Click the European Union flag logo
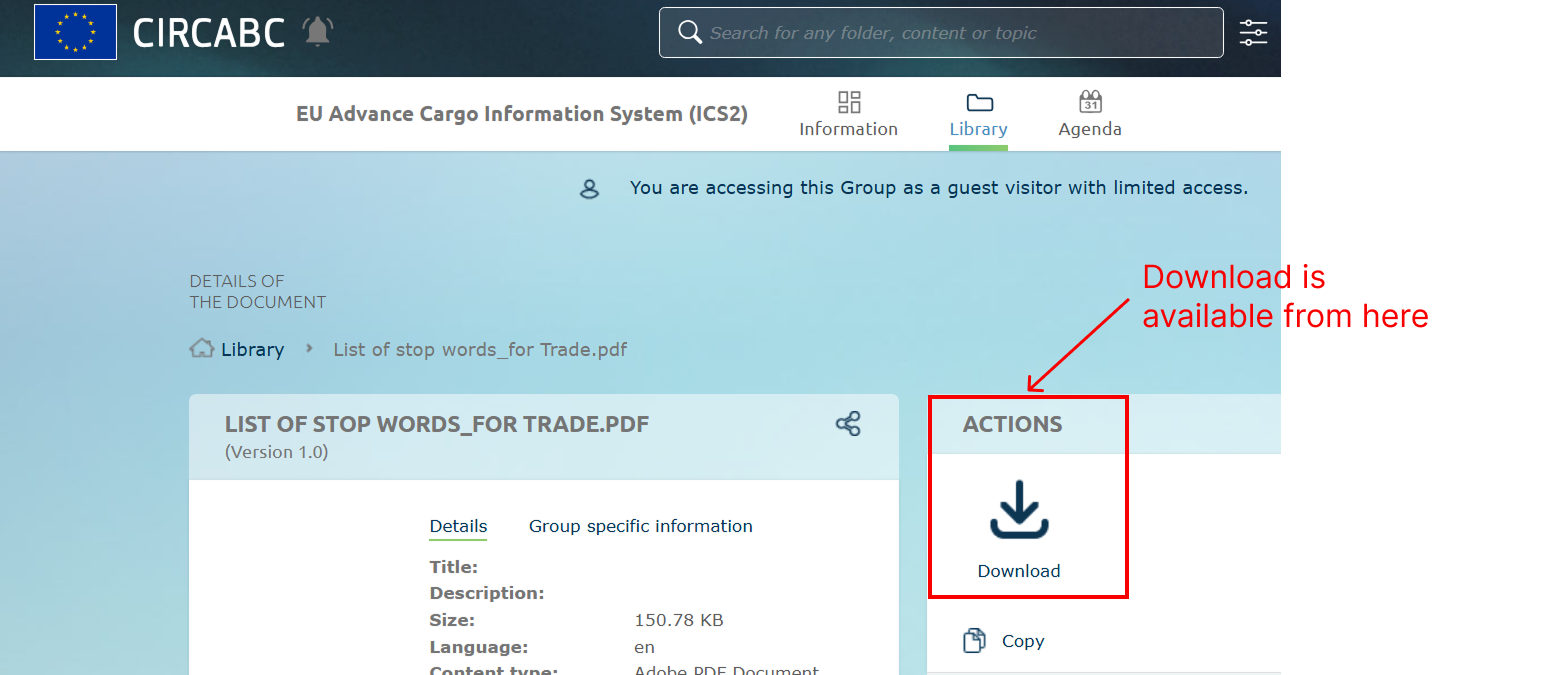This screenshot has width=1544, height=675. tap(75, 32)
